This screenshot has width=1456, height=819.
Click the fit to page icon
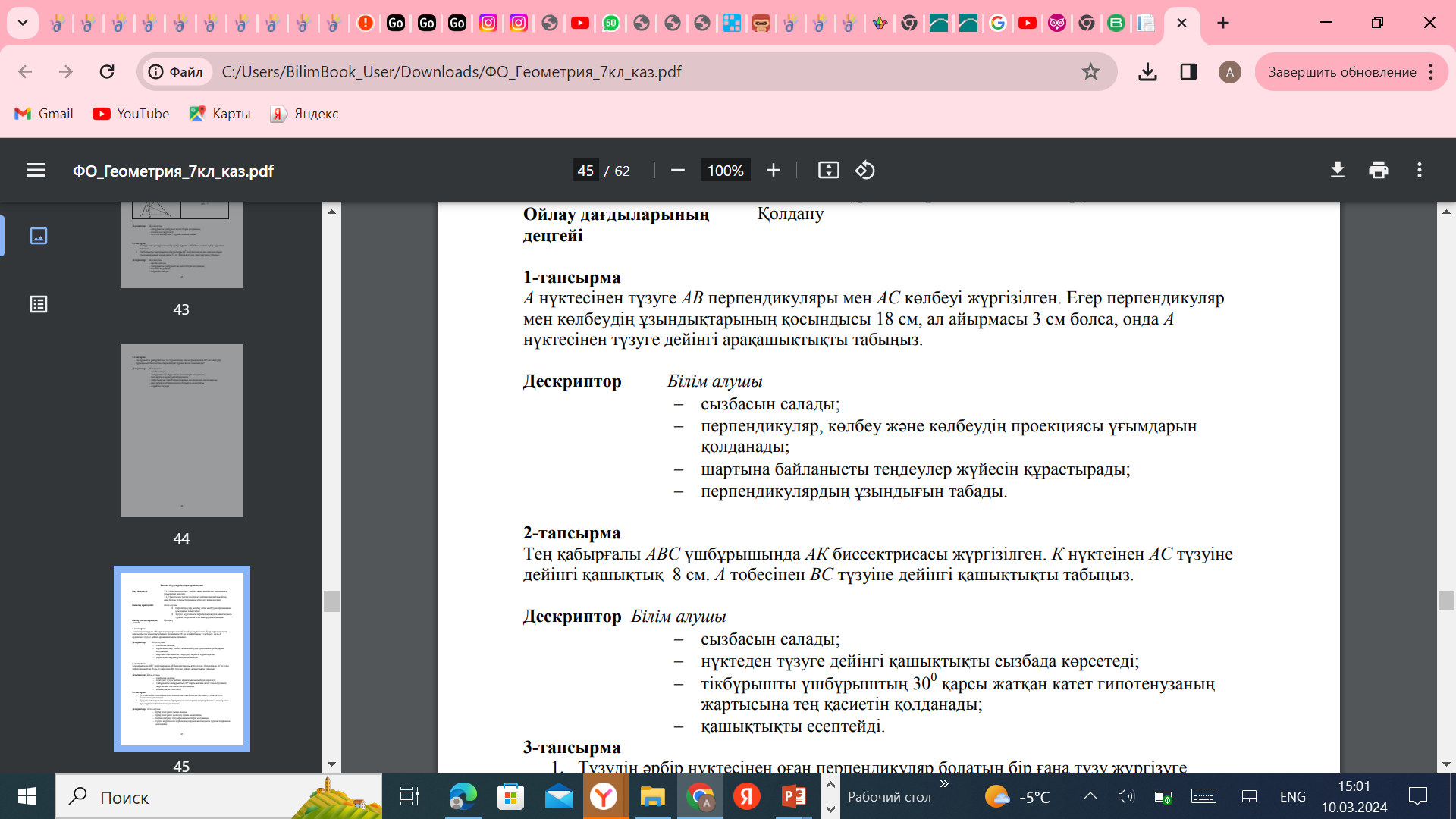tap(828, 171)
